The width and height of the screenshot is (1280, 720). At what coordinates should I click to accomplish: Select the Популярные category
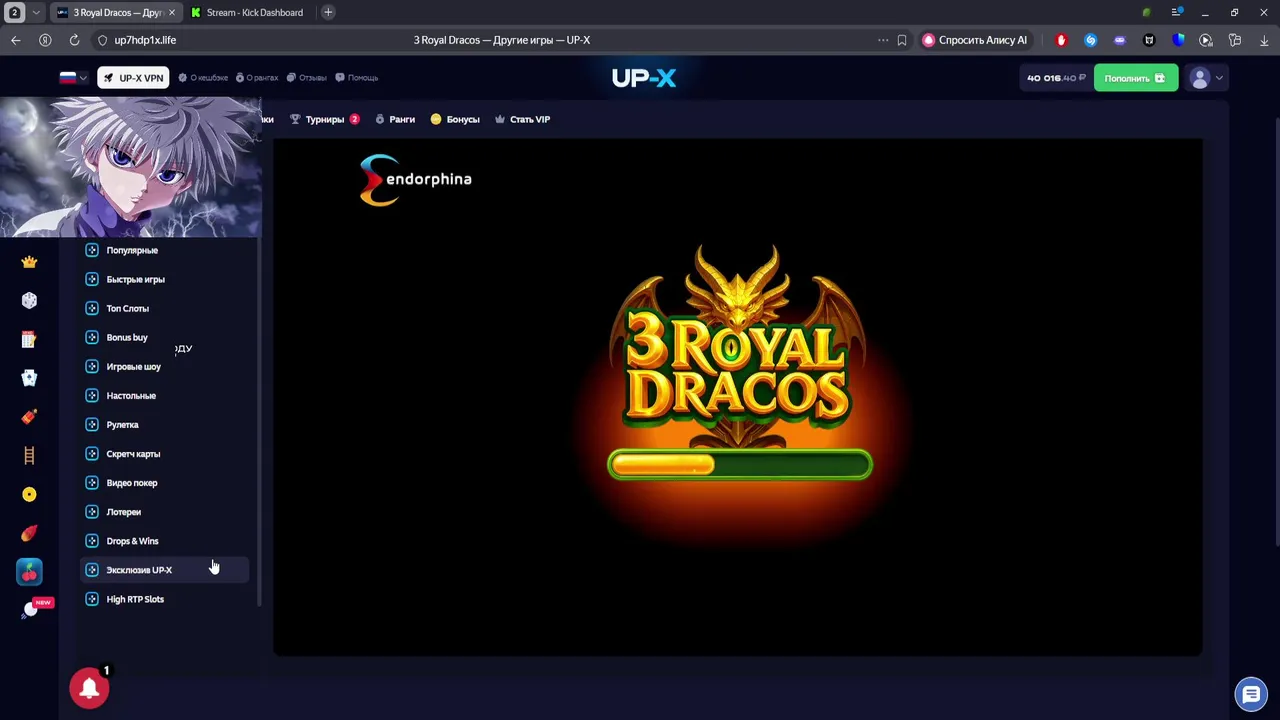[x=165, y=250]
